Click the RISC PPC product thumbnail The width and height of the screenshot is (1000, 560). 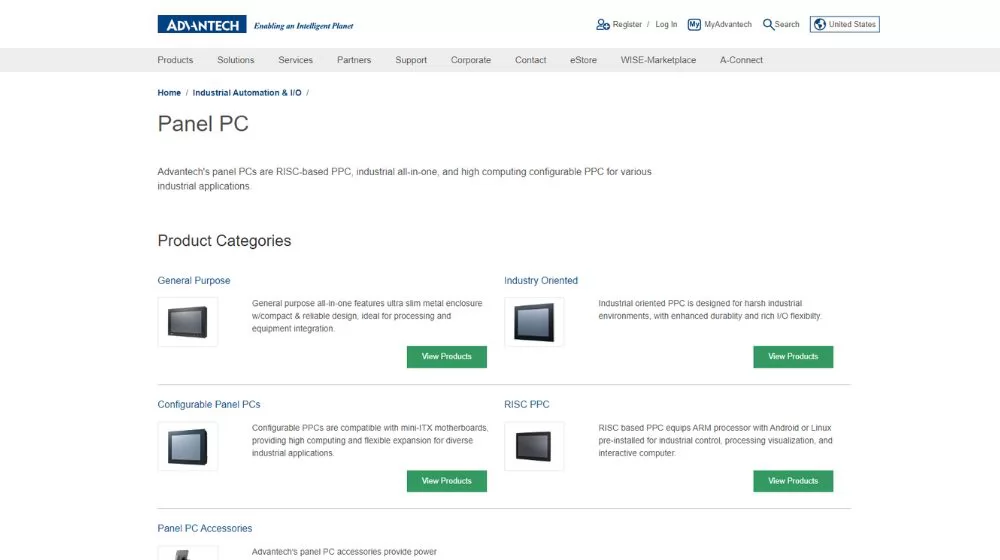[534, 446]
